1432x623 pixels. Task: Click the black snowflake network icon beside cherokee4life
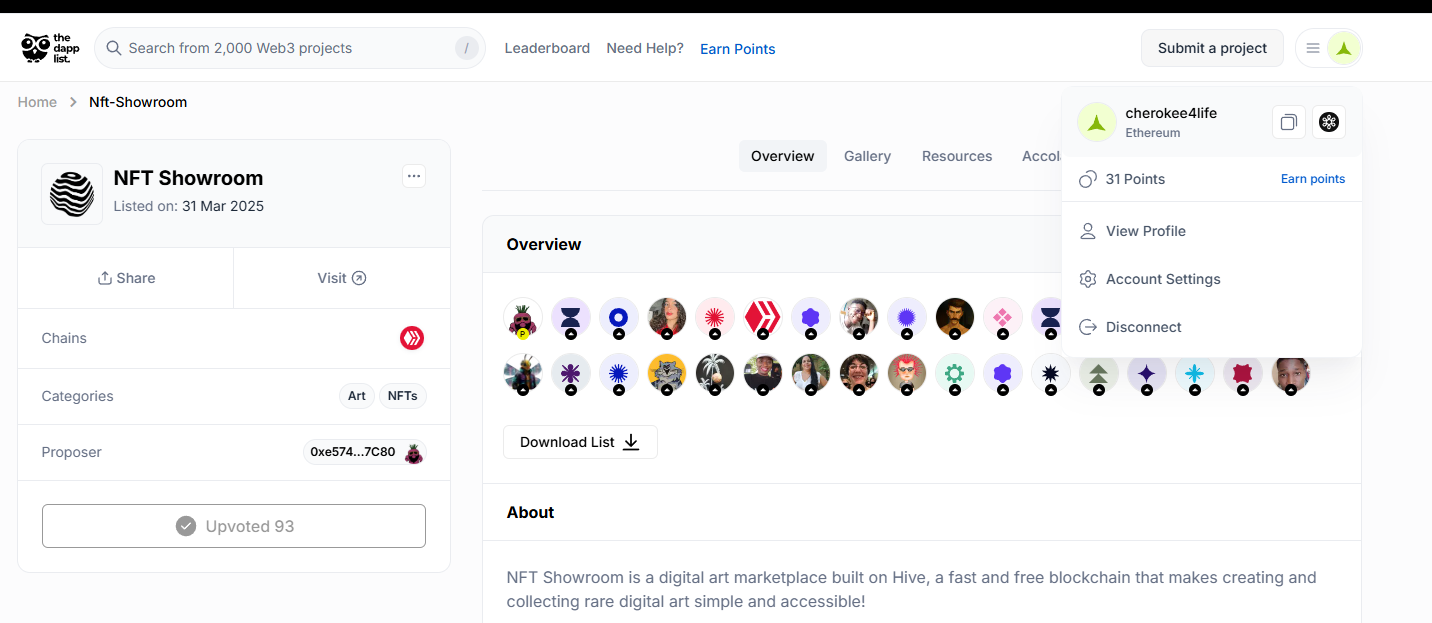(1329, 122)
